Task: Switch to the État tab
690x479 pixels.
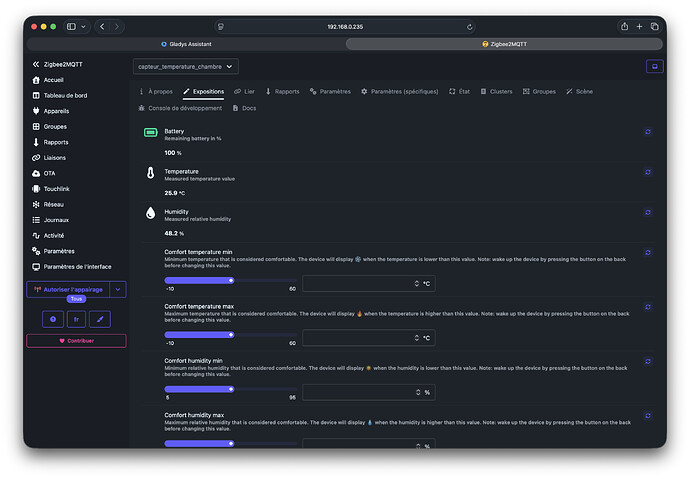Action: click(x=459, y=91)
